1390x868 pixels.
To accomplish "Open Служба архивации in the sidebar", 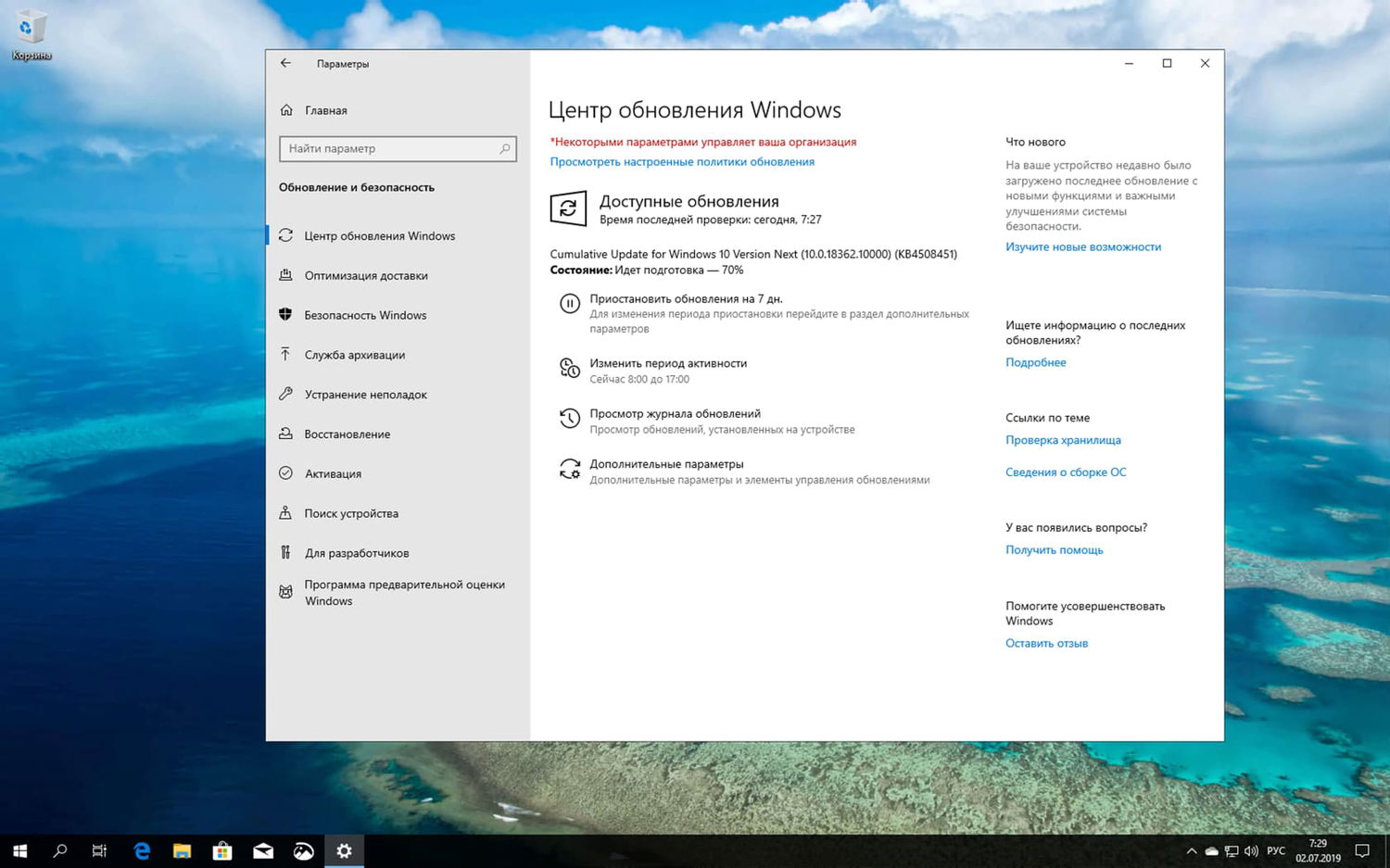I will coord(355,354).
